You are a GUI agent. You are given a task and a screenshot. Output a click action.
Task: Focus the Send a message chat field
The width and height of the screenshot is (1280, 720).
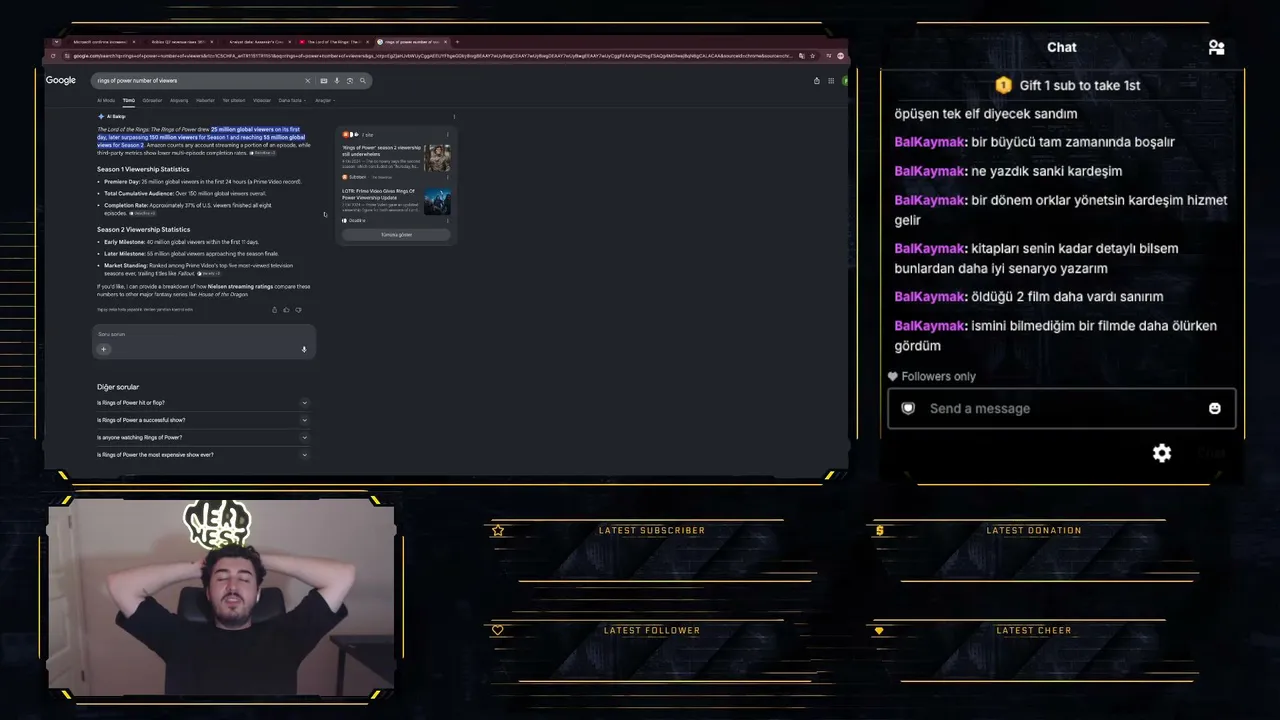(1062, 408)
